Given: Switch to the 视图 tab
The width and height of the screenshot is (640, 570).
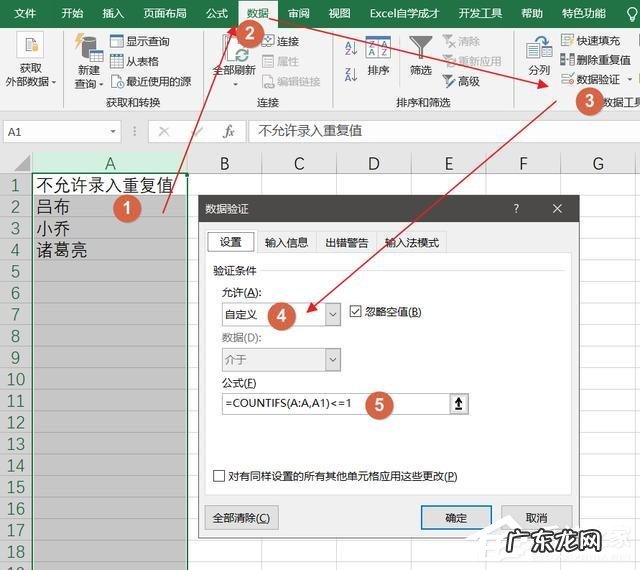Looking at the screenshot, I should click(340, 13).
